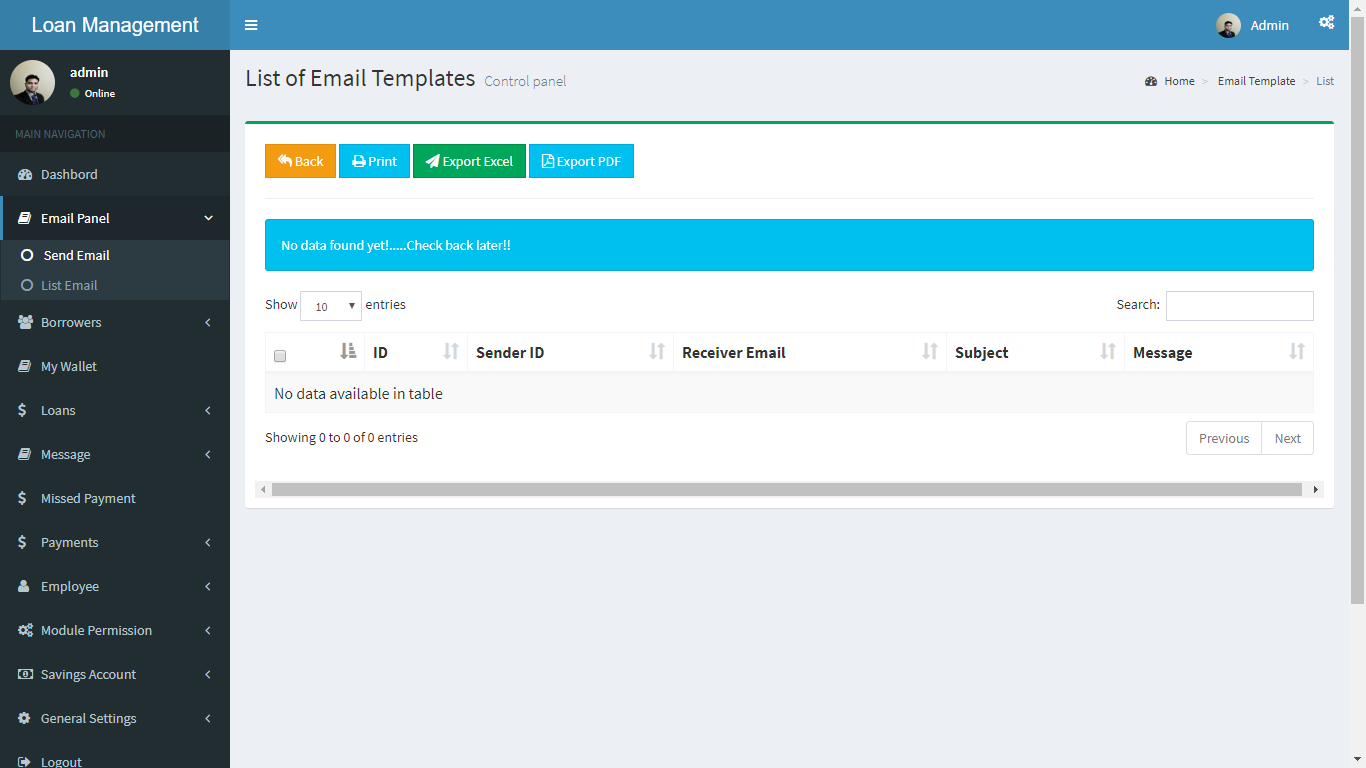Screen dimensions: 1366x768
Task: Tick the select-all checkbox in table header
Action: tap(280, 356)
